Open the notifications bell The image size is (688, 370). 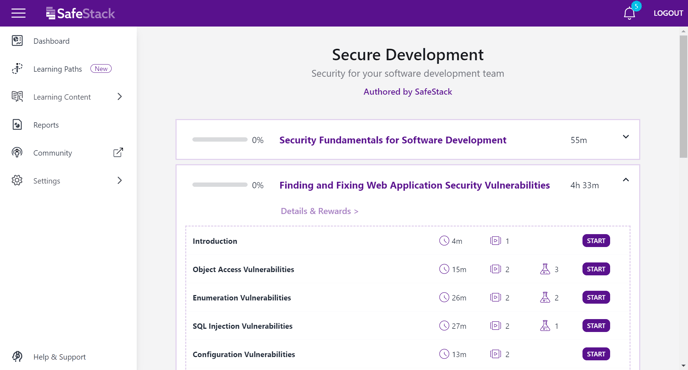[x=629, y=13]
